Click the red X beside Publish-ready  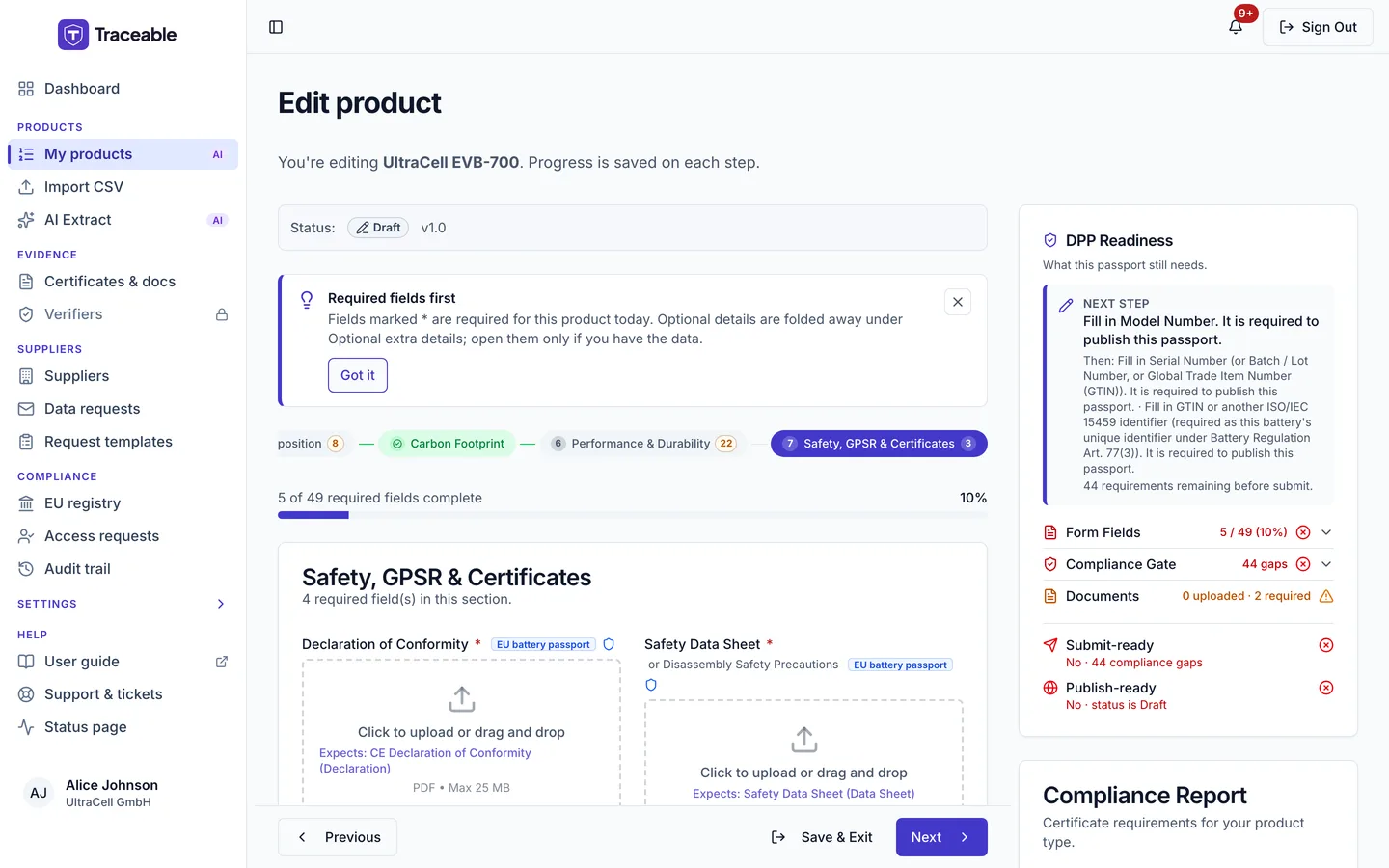(x=1326, y=688)
